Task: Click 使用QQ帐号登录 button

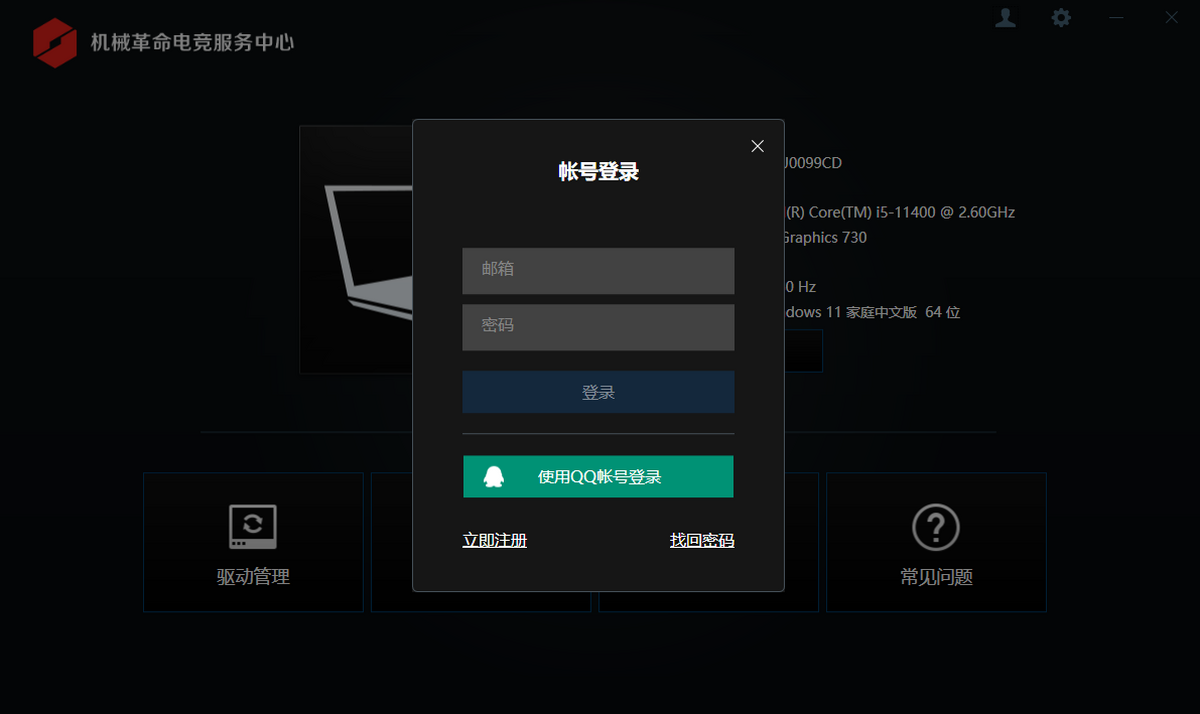Action: tap(598, 476)
